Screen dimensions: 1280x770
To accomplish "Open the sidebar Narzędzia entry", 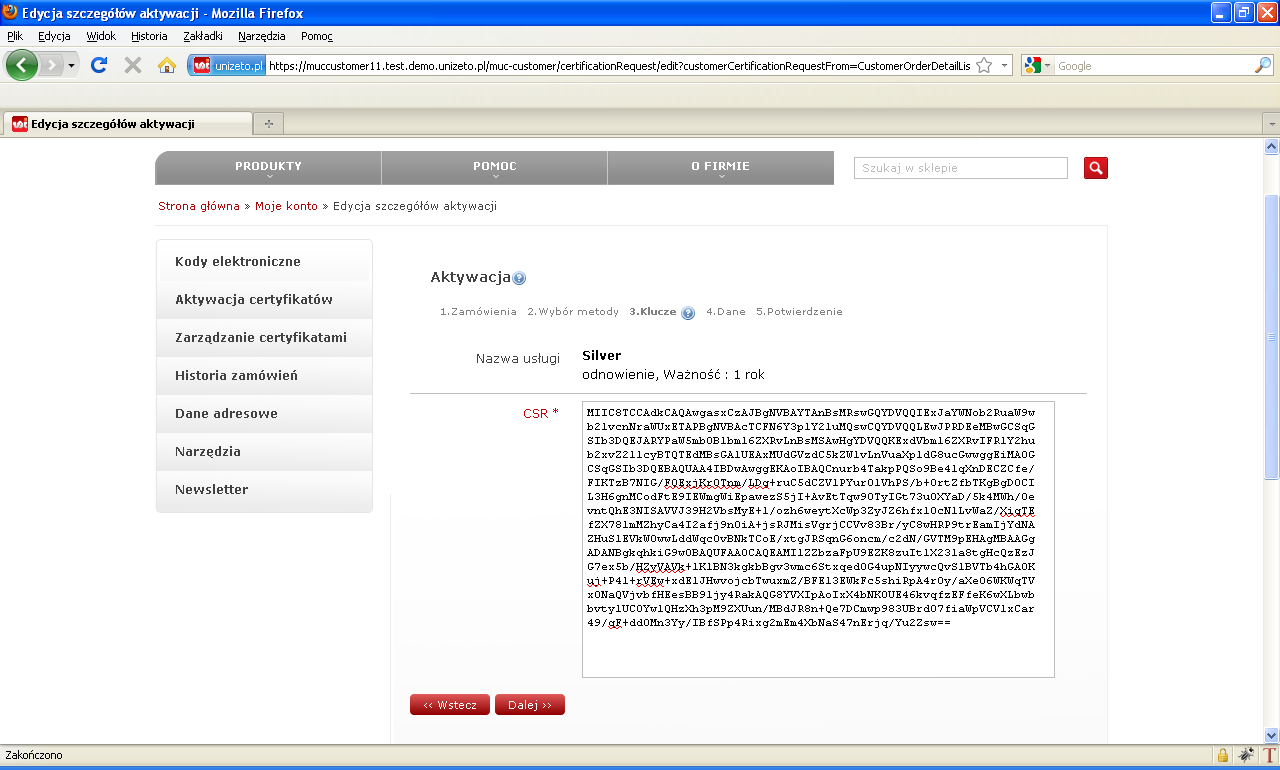I will [264, 452].
